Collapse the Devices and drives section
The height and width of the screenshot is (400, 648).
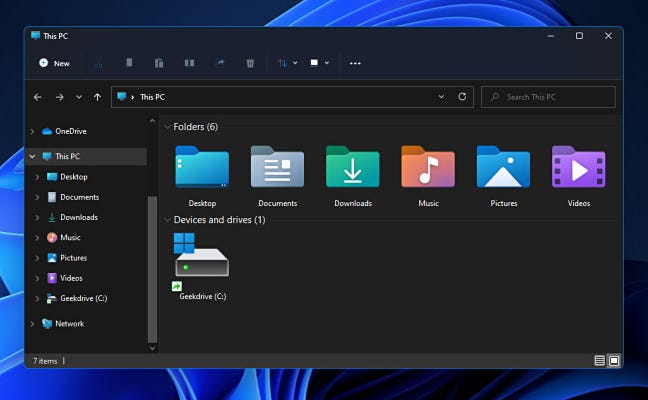click(166, 219)
